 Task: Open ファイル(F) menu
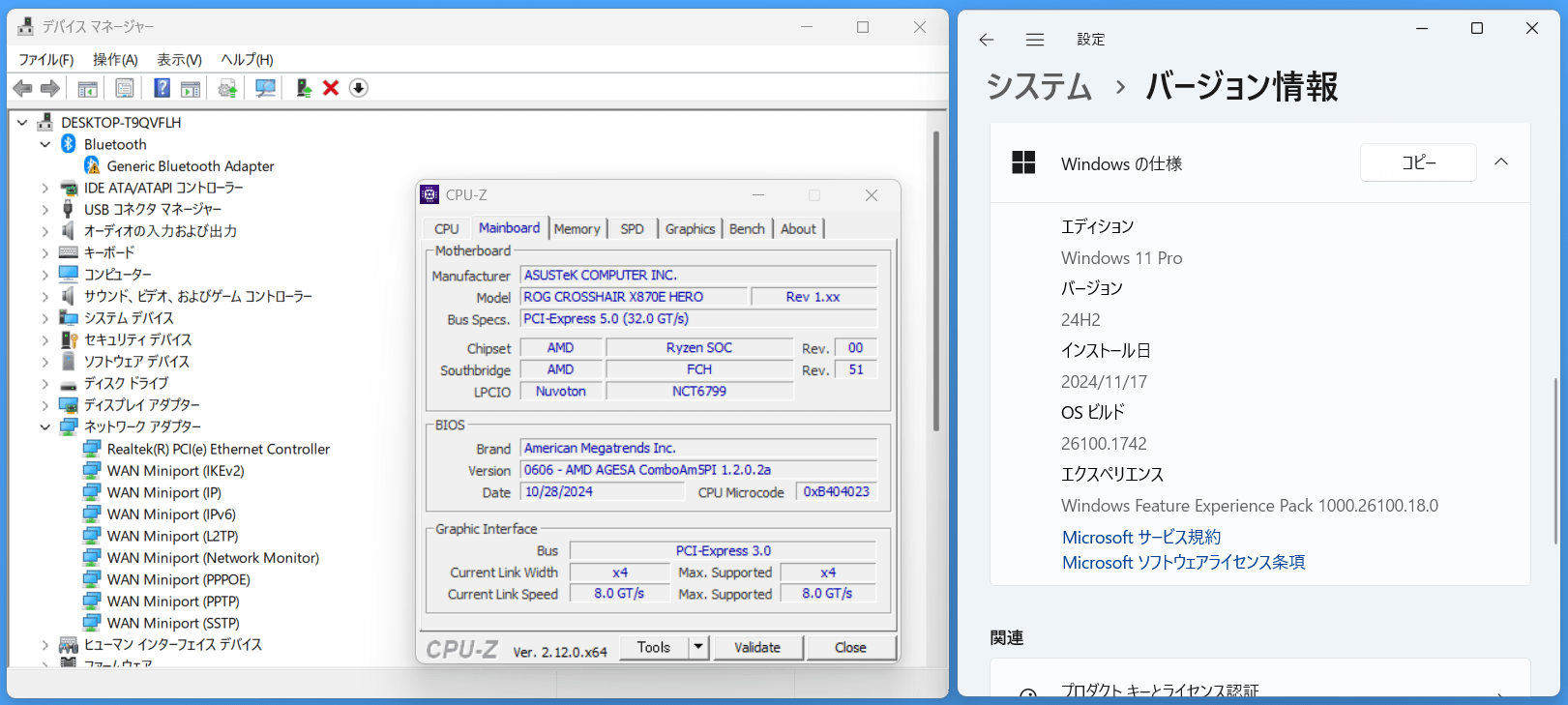(46, 60)
